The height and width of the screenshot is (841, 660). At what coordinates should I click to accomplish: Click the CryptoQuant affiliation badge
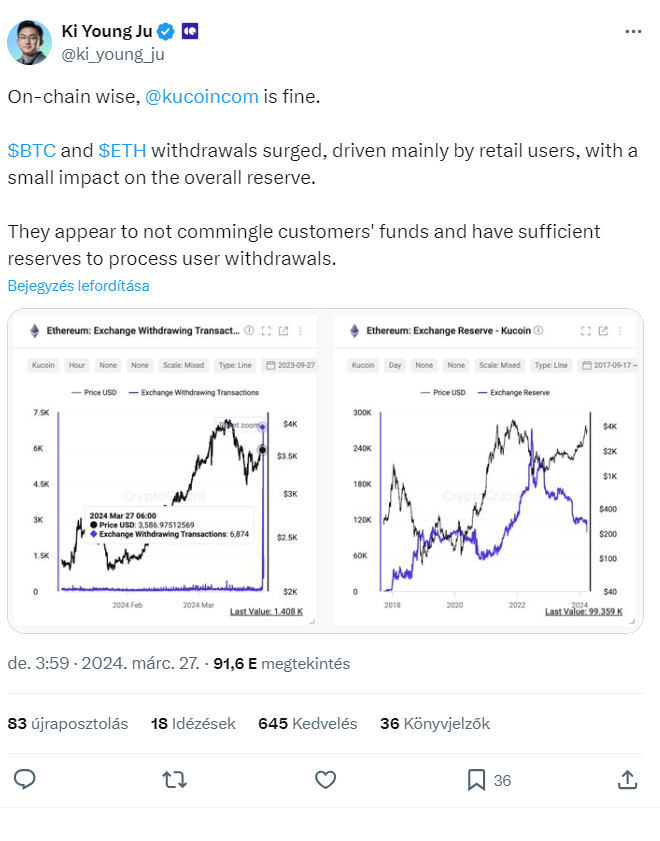[x=190, y=32]
